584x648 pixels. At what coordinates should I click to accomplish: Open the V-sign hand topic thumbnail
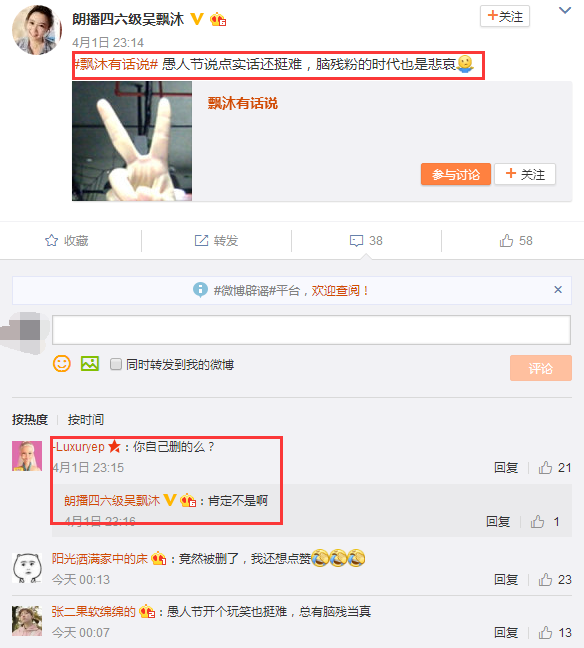(132, 141)
